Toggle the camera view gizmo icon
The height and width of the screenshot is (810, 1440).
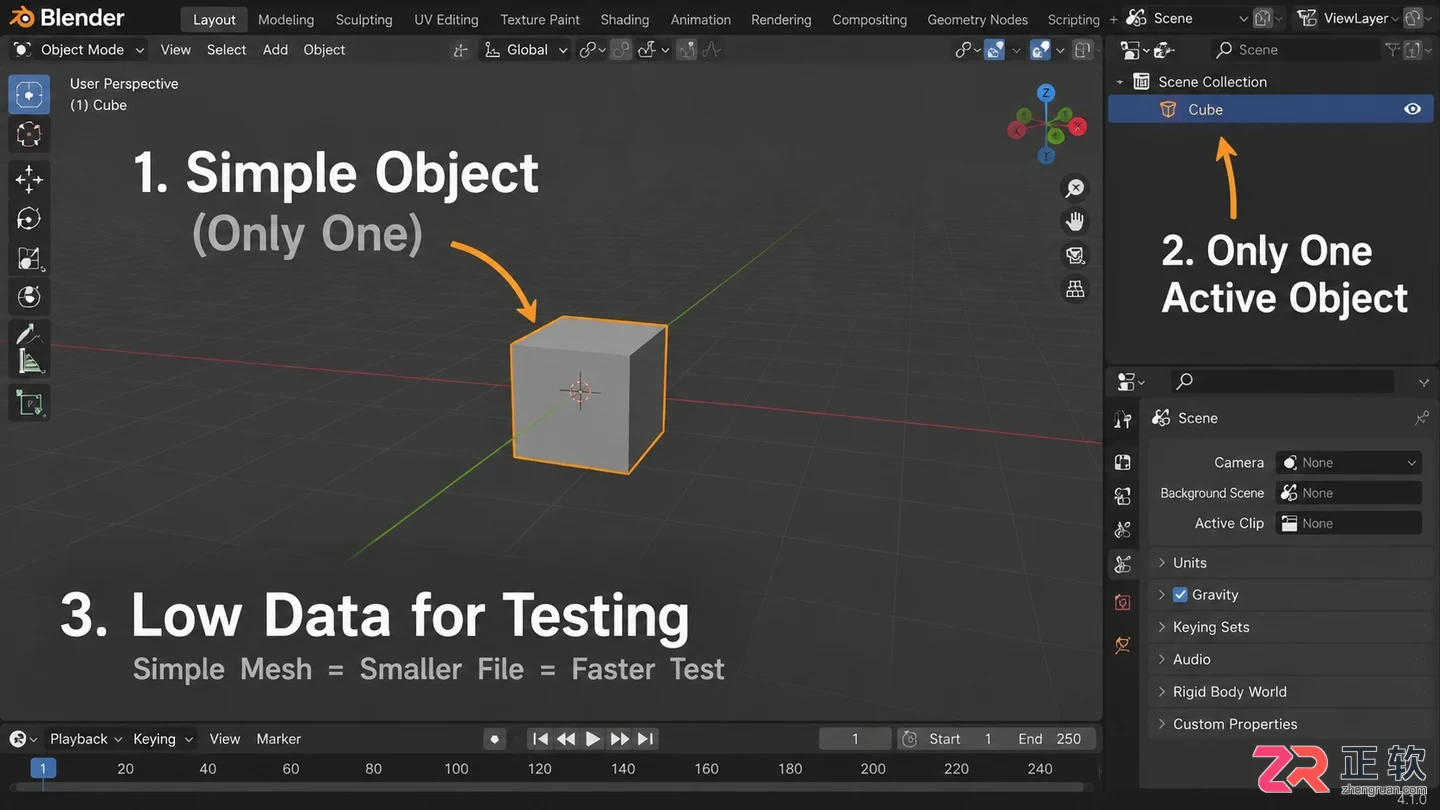coord(1075,255)
